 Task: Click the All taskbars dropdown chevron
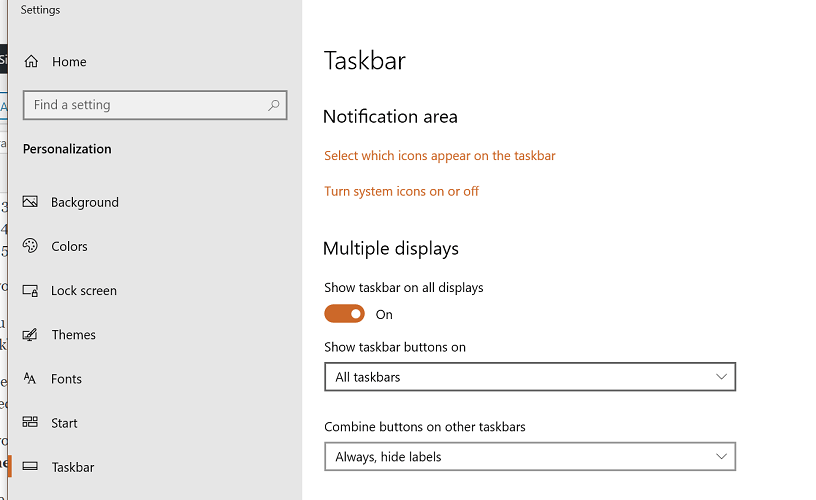tap(721, 377)
